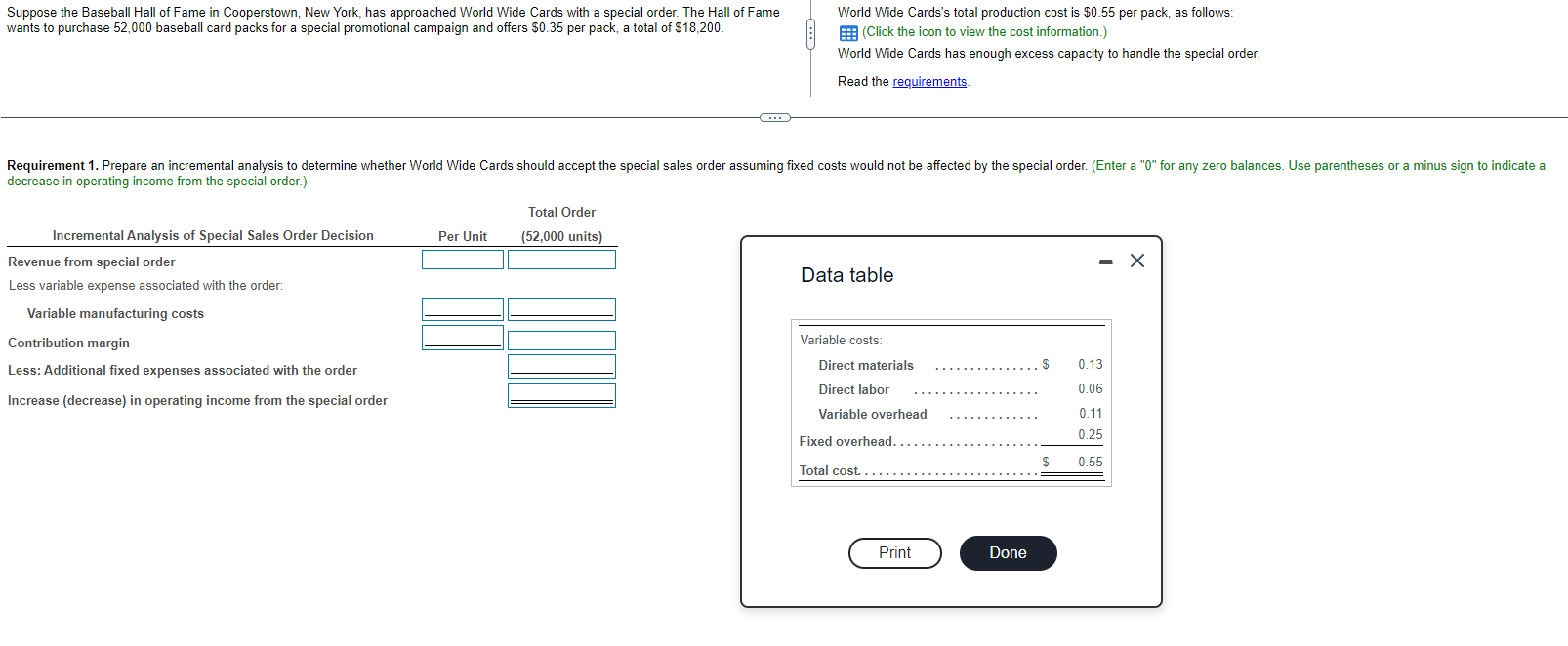Click 'Total Order' column header
1568x646 pixels.
pos(562,213)
